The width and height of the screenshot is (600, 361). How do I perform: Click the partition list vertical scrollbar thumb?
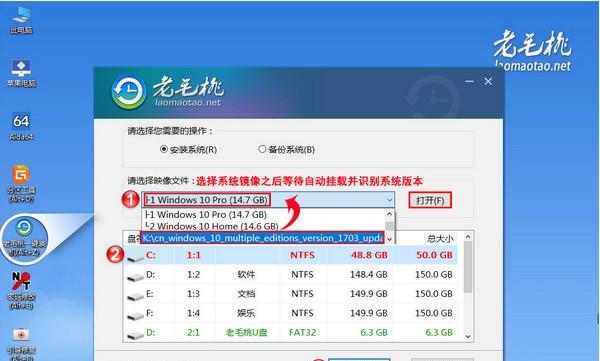468,267
